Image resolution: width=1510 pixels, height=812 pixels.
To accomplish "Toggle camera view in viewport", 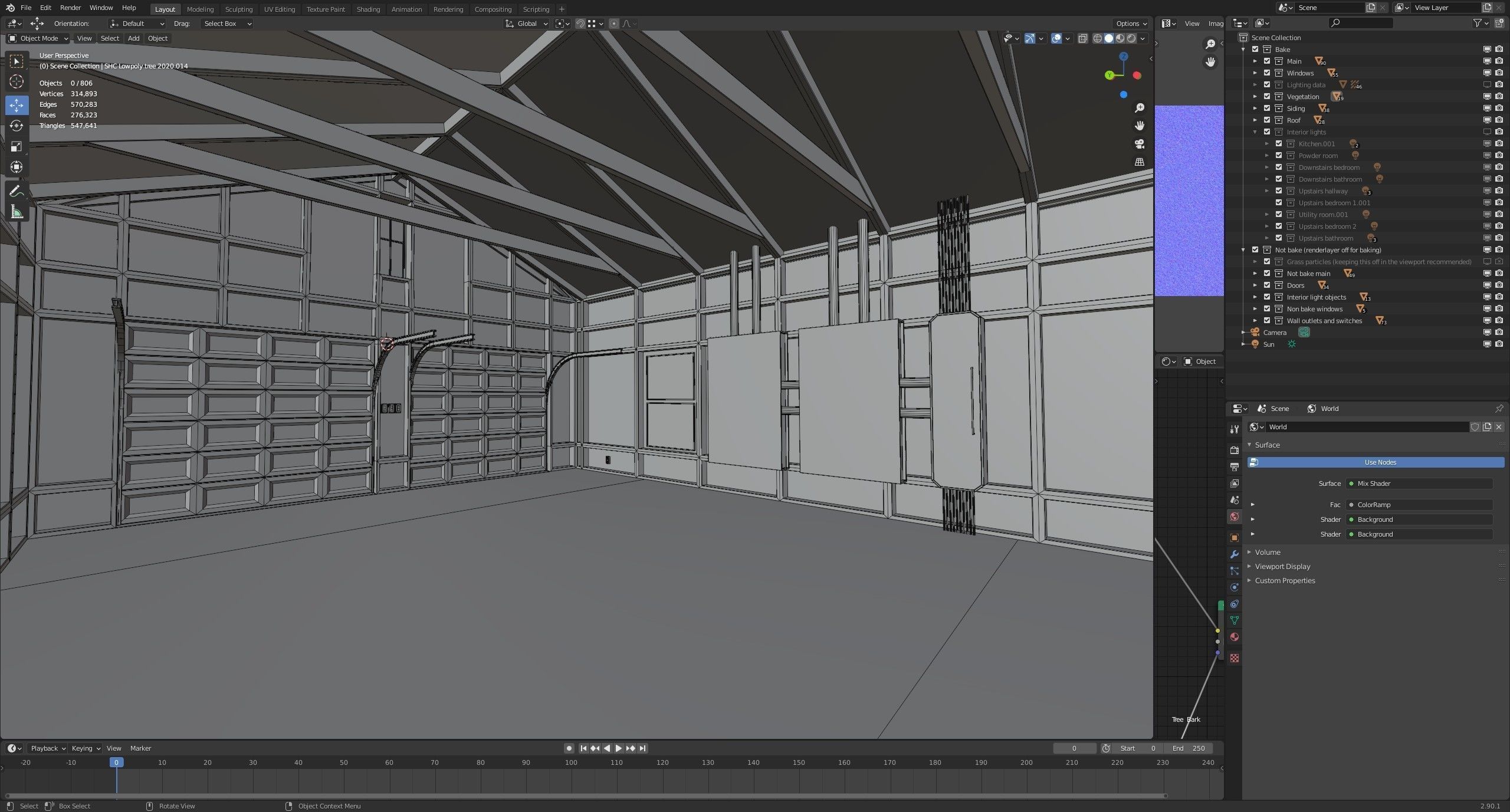I will click(1140, 144).
